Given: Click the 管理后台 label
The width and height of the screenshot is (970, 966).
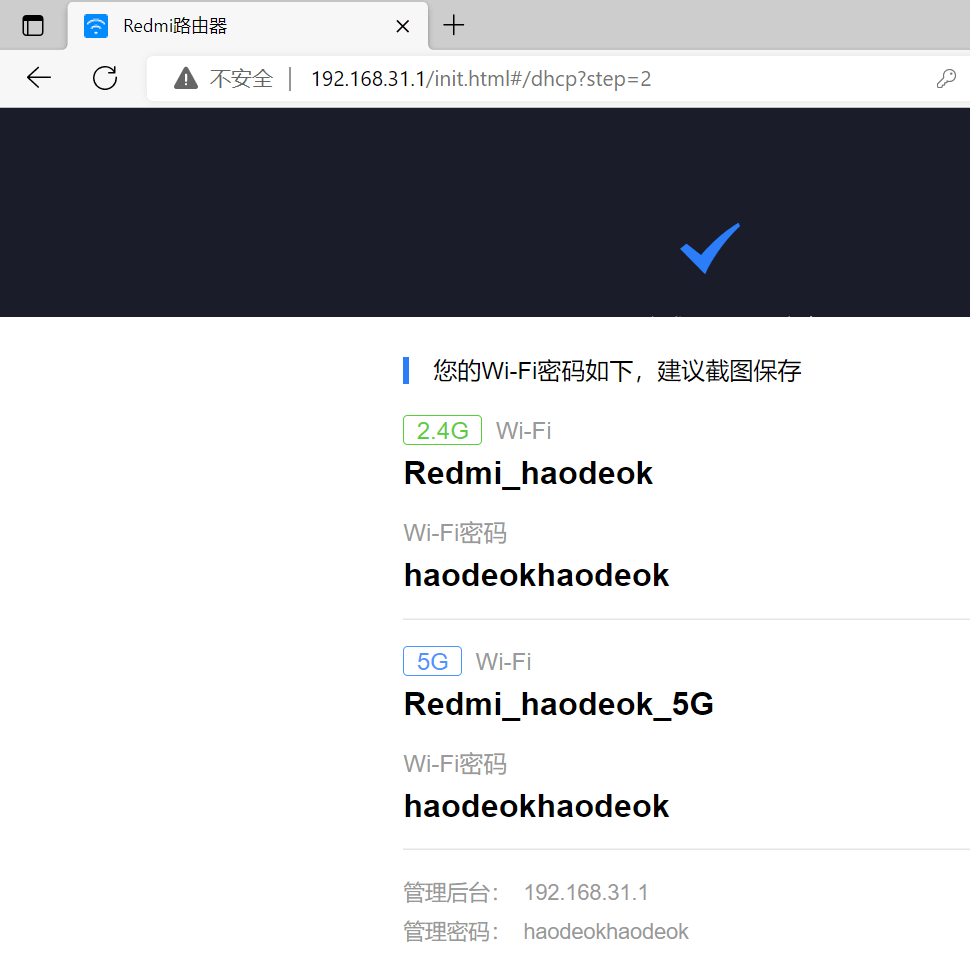Looking at the screenshot, I should [451, 893].
